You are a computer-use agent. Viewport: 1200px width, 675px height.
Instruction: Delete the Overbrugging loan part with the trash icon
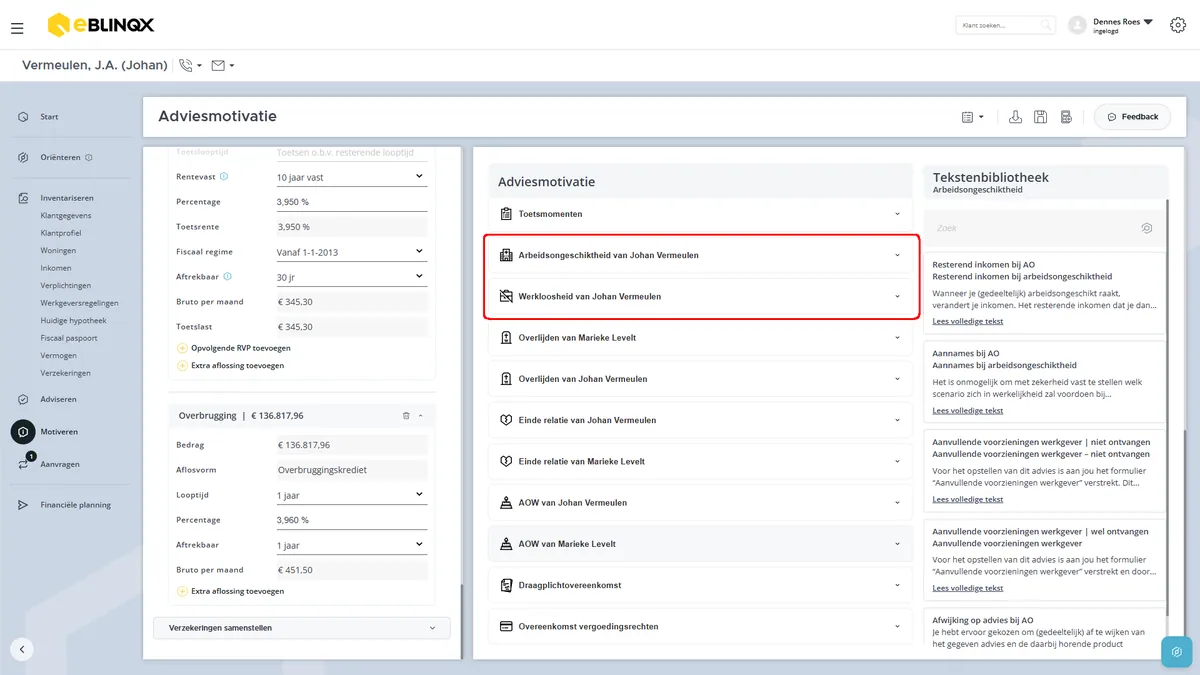(406, 415)
